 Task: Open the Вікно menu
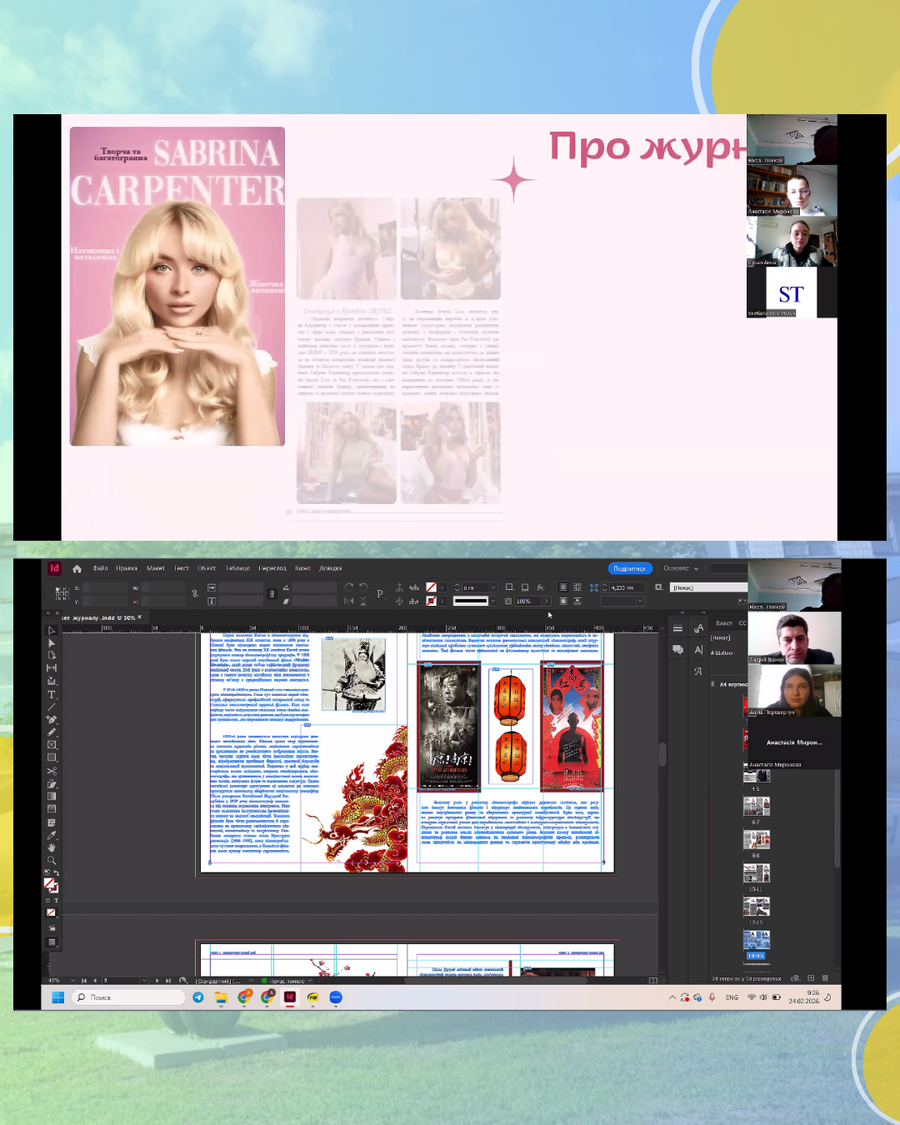pyautogui.click(x=302, y=569)
